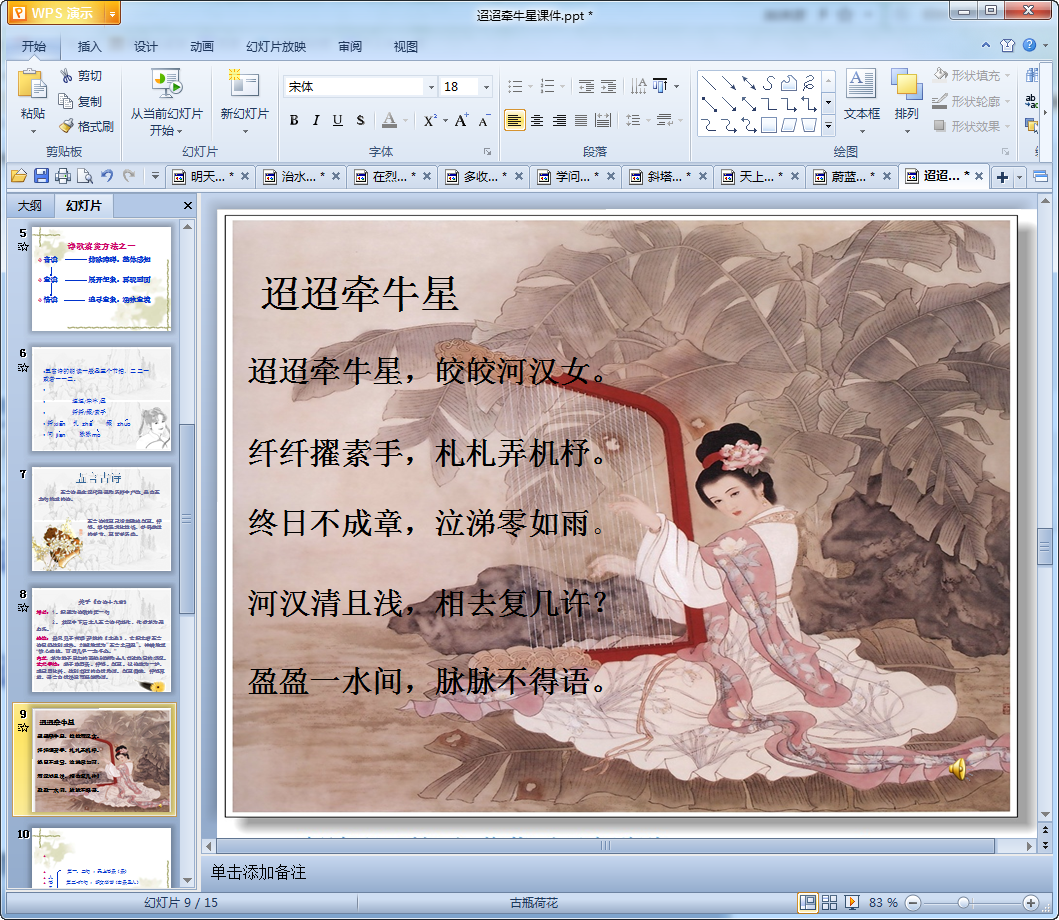Click the Paste icon

click(x=32, y=85)
